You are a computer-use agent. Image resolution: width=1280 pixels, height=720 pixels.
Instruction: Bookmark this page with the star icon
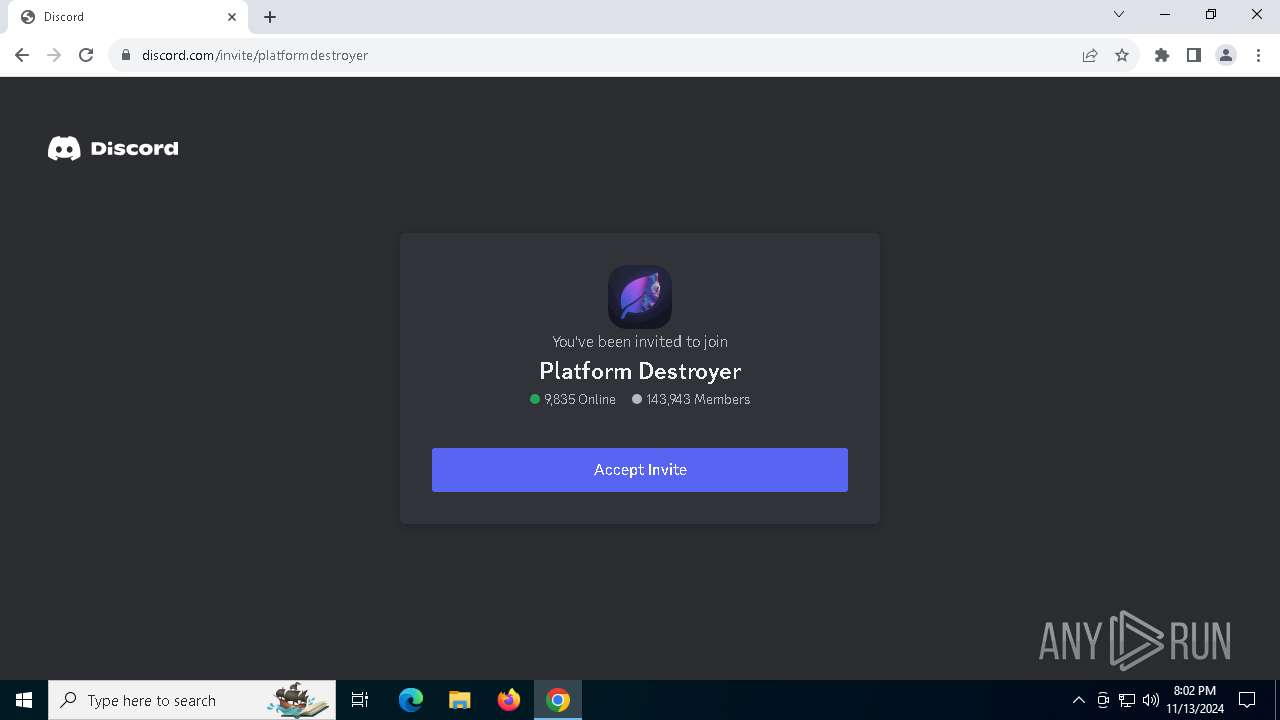pyautogui.click(x=1122, y=55)
